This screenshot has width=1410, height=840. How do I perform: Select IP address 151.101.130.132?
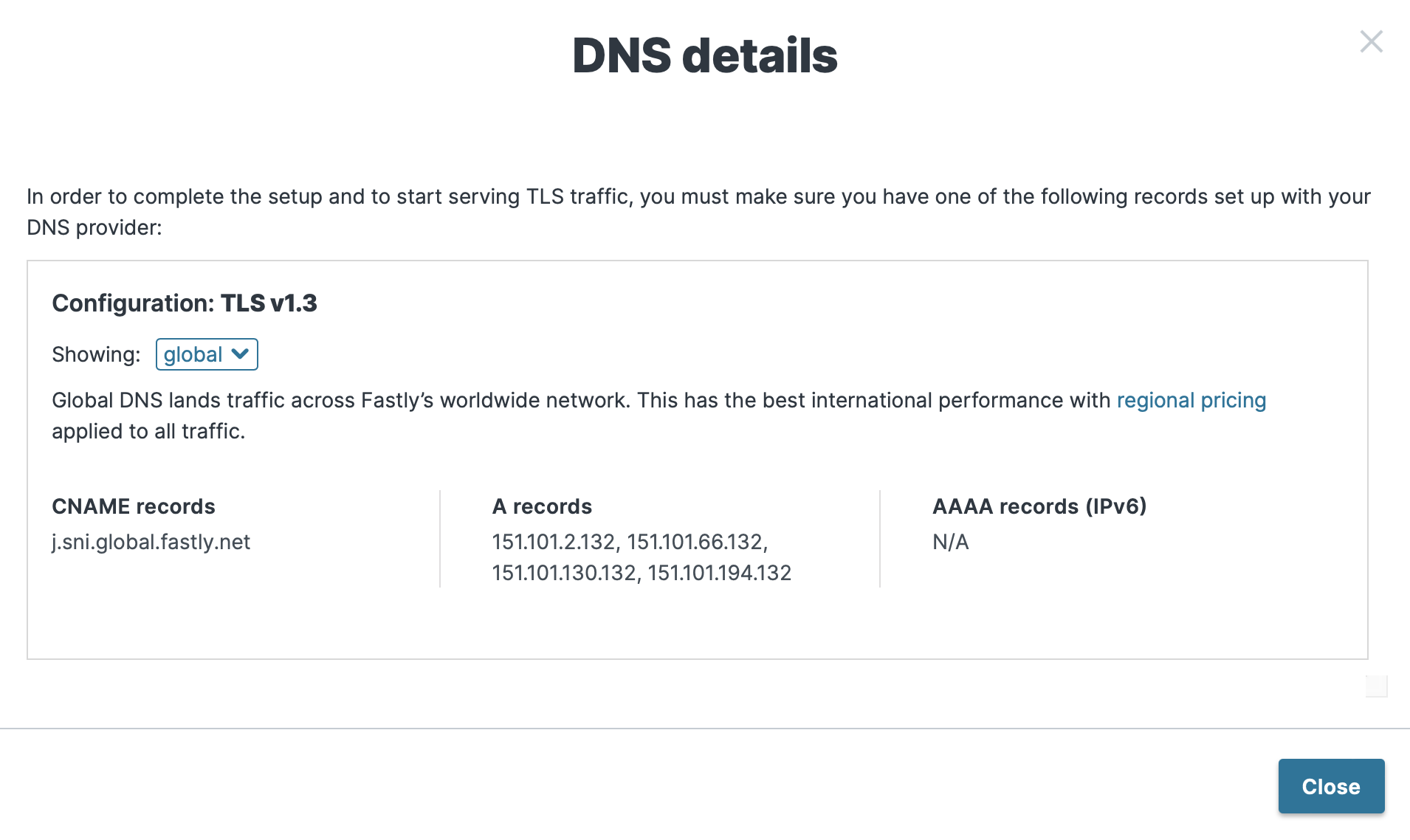[x=565, y=572]
